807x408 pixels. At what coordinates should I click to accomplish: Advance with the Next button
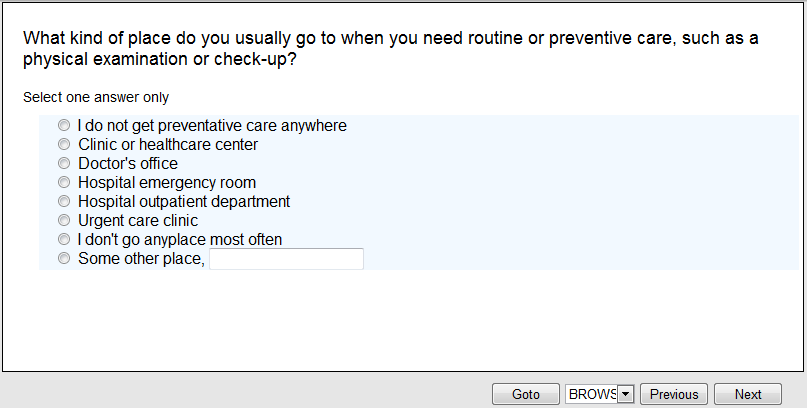[748, 394]
